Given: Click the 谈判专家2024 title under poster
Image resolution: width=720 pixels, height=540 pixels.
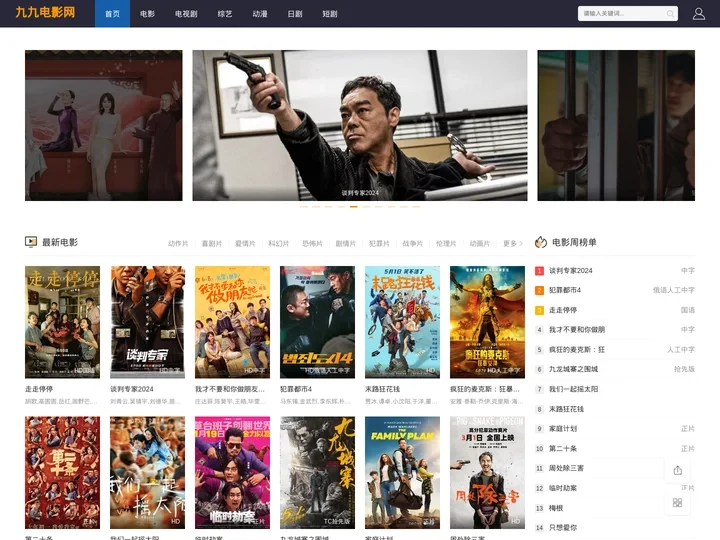Looking at the screenshot, I should click(132, 389).
